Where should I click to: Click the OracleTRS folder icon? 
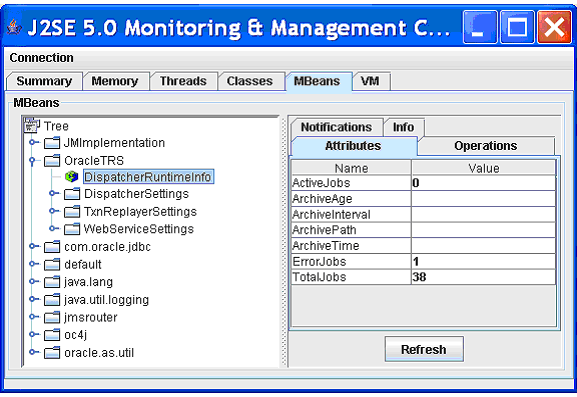point(52,160)
